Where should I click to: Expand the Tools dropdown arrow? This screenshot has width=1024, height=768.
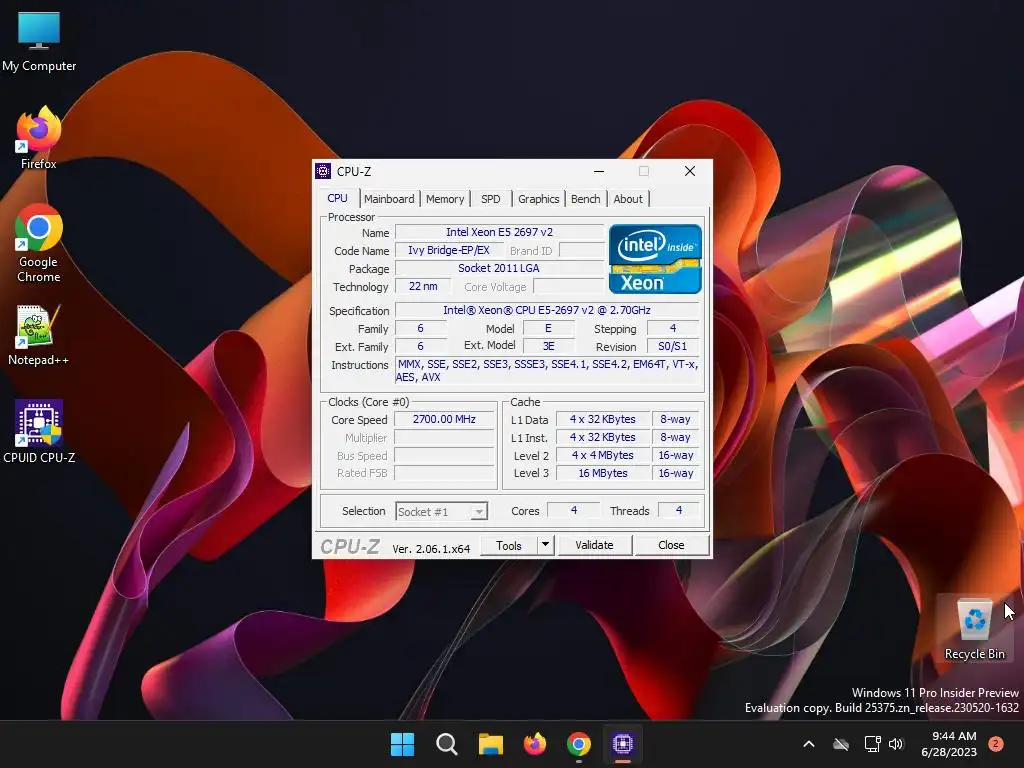pos(546,545)
